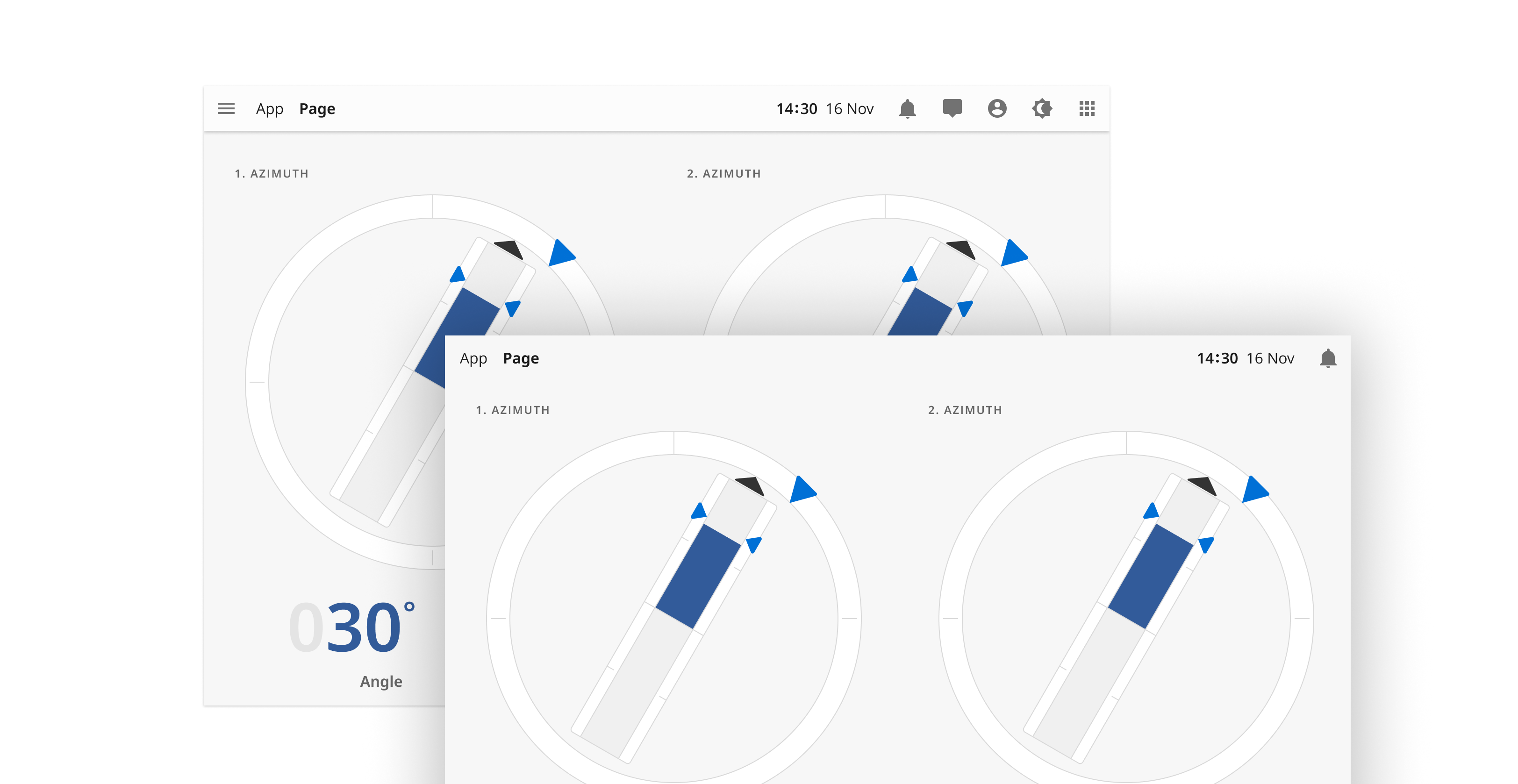Click black heading arrow, front window azimuth 1
Screen dimensions: 1518x784
point(752,485)
